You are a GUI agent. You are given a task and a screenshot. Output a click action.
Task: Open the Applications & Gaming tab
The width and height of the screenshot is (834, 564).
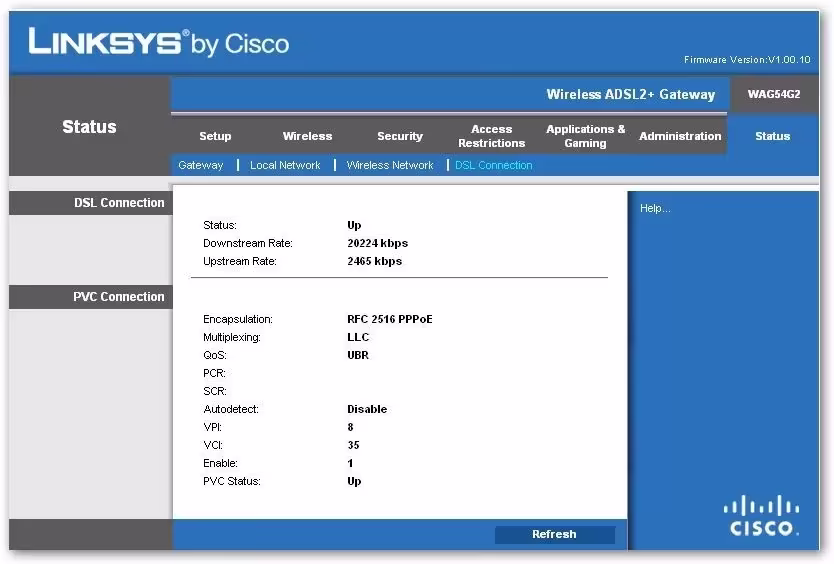point(586,136)
